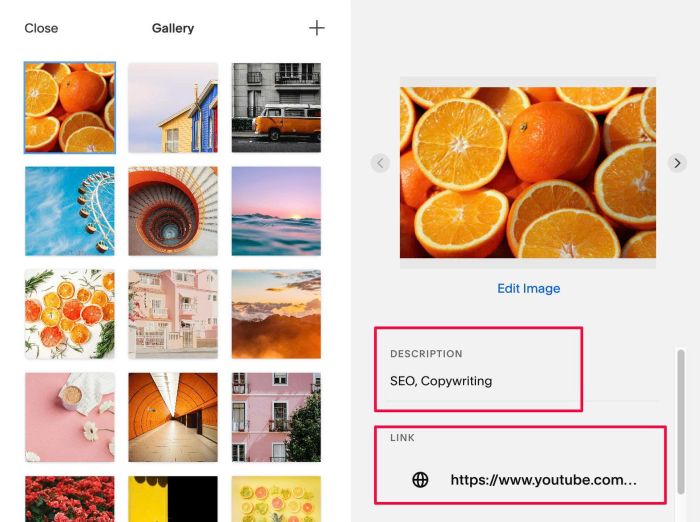Select the citrus slices on white thumbnail

point(70,314)
